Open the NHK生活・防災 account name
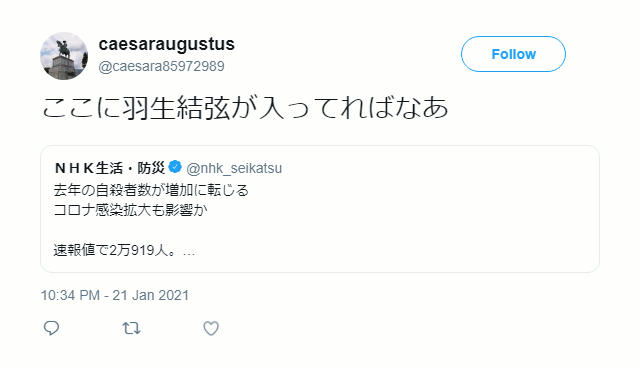 pos(110,168)
